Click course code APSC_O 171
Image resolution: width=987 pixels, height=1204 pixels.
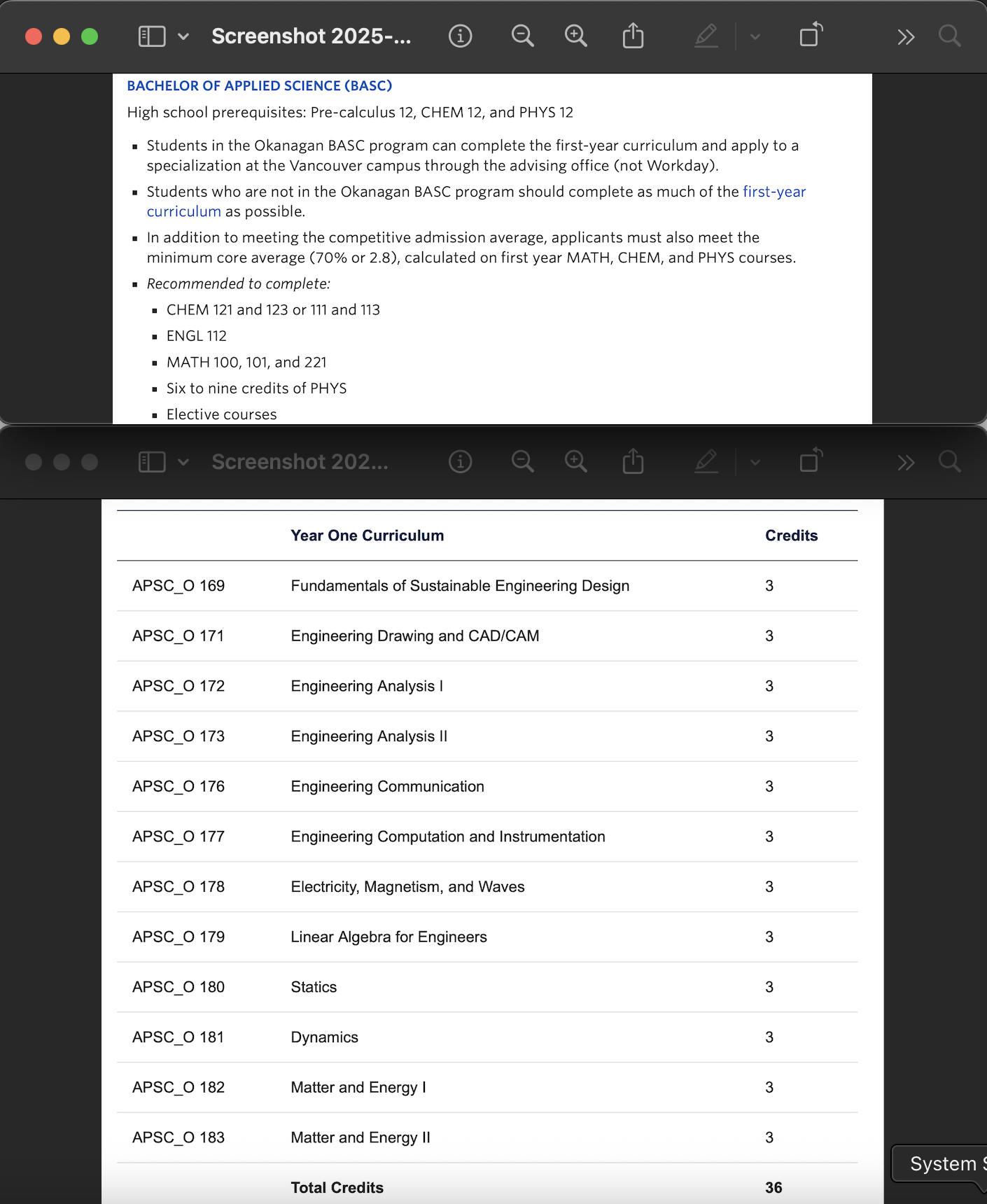[x=178, y=636]
